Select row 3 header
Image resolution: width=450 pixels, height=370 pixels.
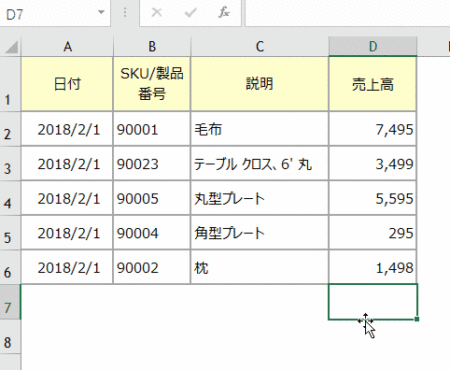point(10,163)
